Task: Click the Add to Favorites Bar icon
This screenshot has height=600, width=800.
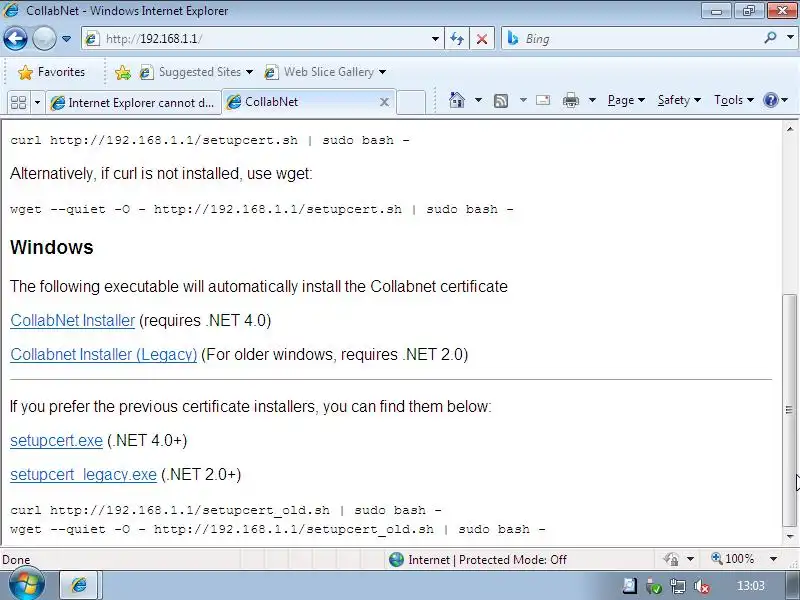Action: coord(122,72)
